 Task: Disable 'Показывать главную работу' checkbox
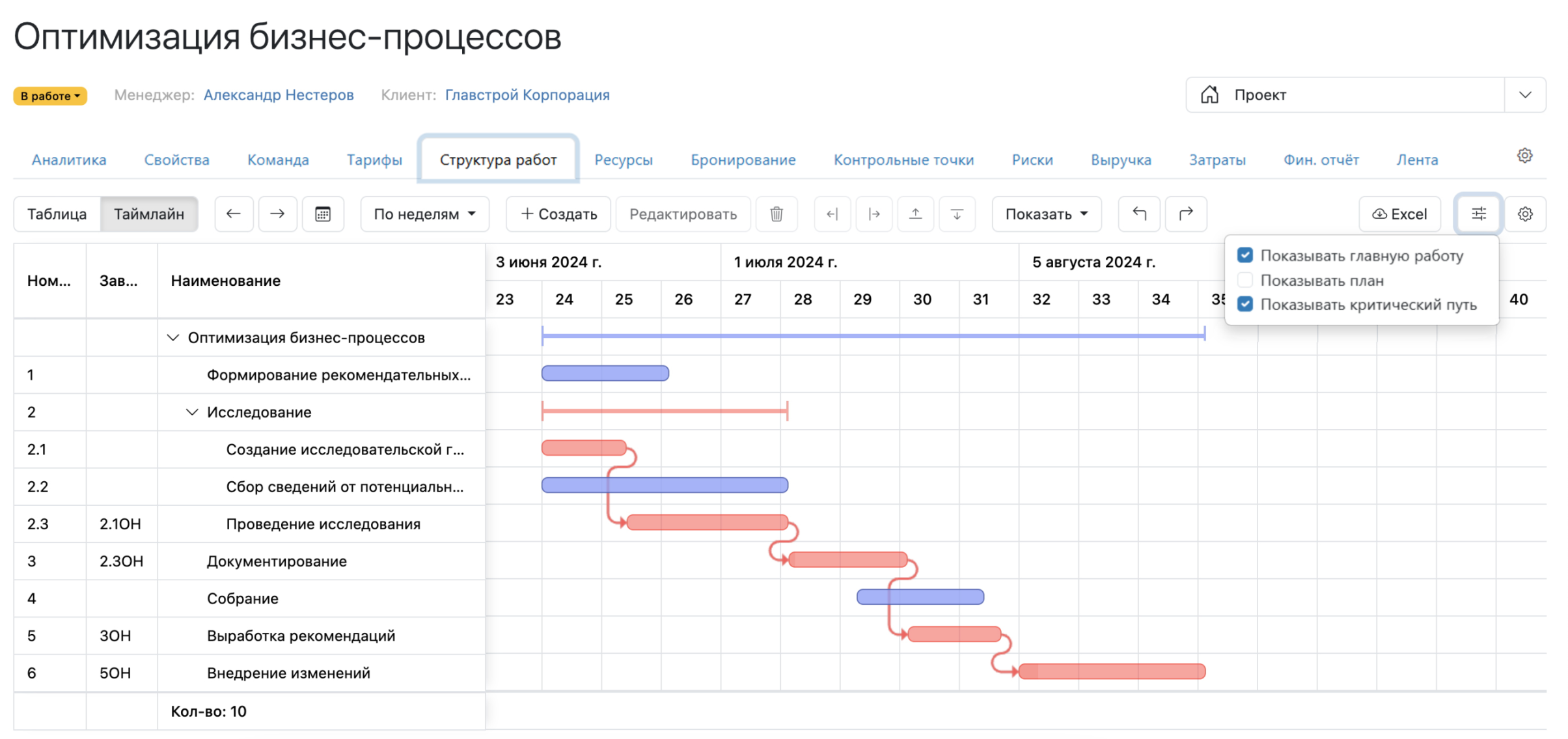click(x=1245, y=255)
